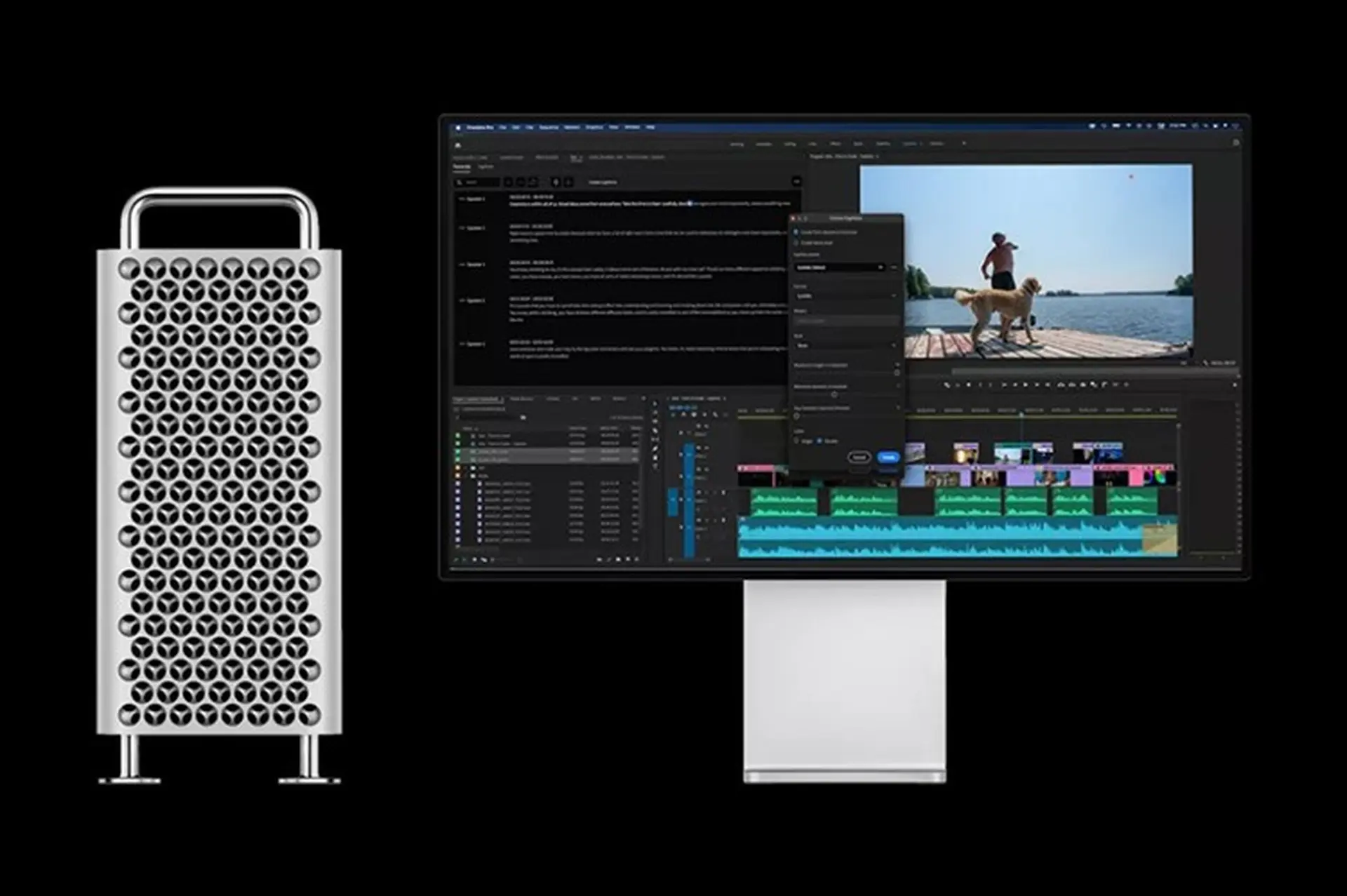Select the Hand tool
1347x896 pixels.
(655, 457)
